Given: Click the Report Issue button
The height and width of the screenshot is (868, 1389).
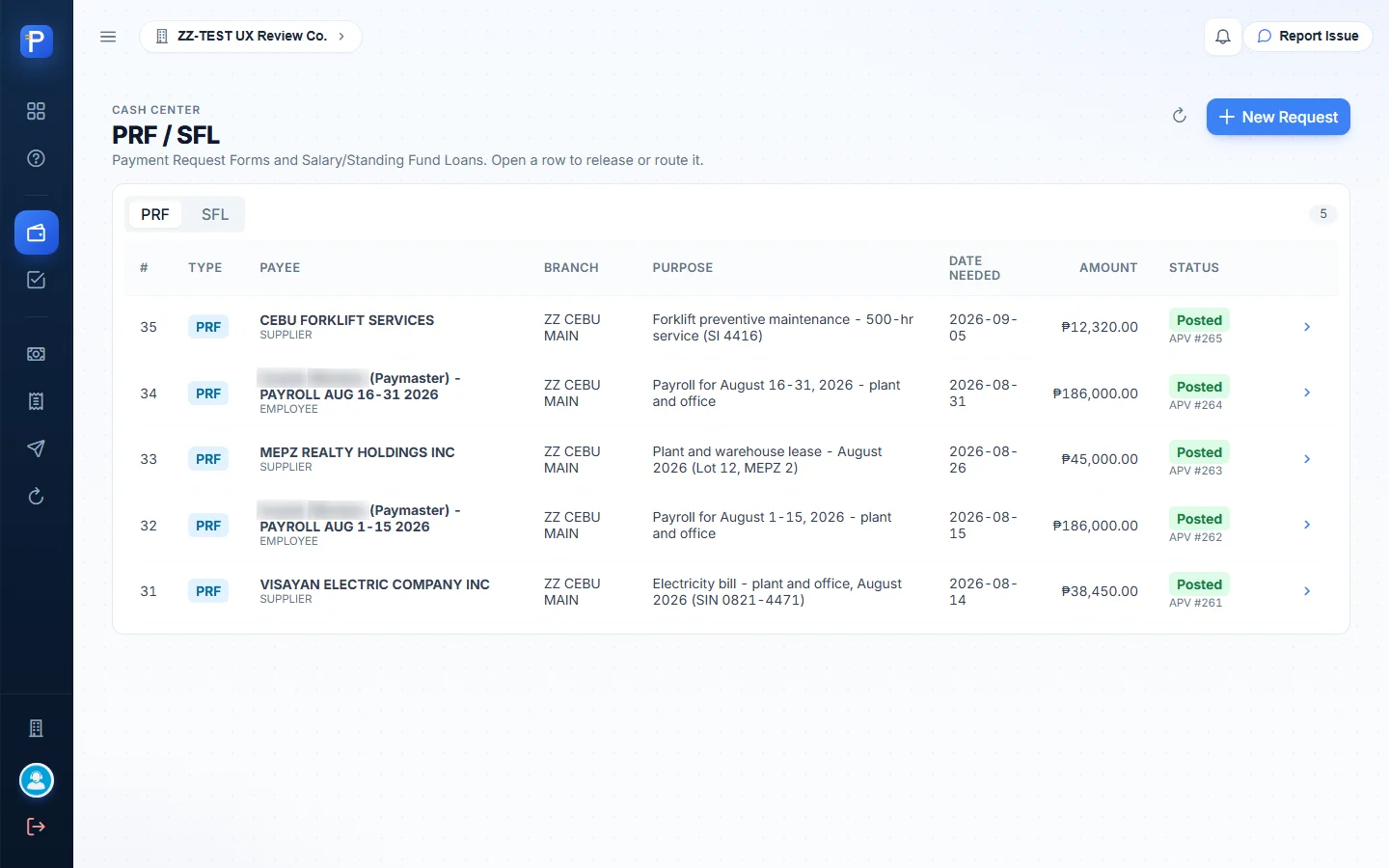Looking at the screenshot, I should tap(1308, 36).
